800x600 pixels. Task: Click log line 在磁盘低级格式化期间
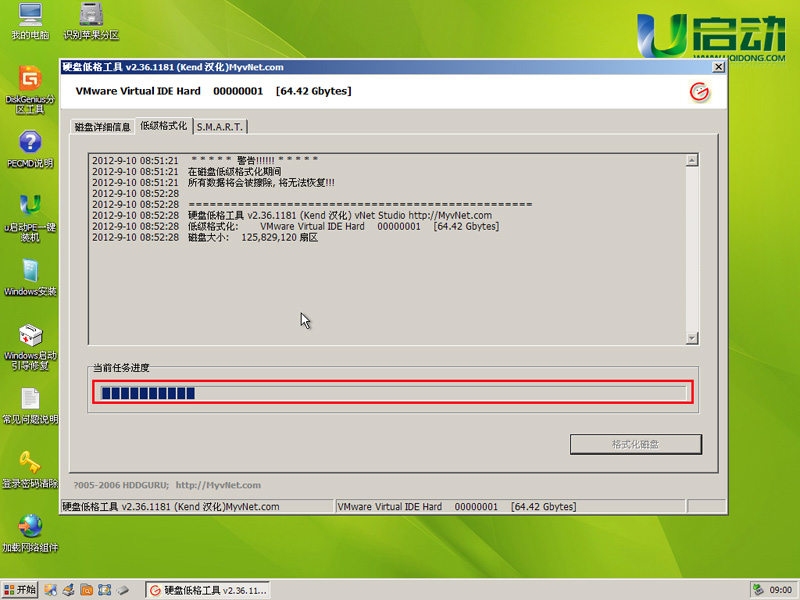(187, 171)
